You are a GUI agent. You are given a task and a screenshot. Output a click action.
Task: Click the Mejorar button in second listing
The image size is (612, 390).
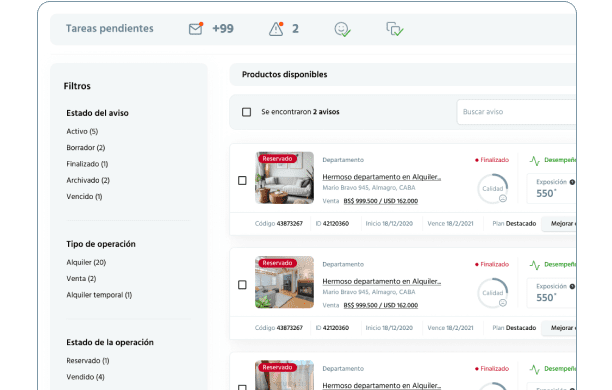[559, 328]
